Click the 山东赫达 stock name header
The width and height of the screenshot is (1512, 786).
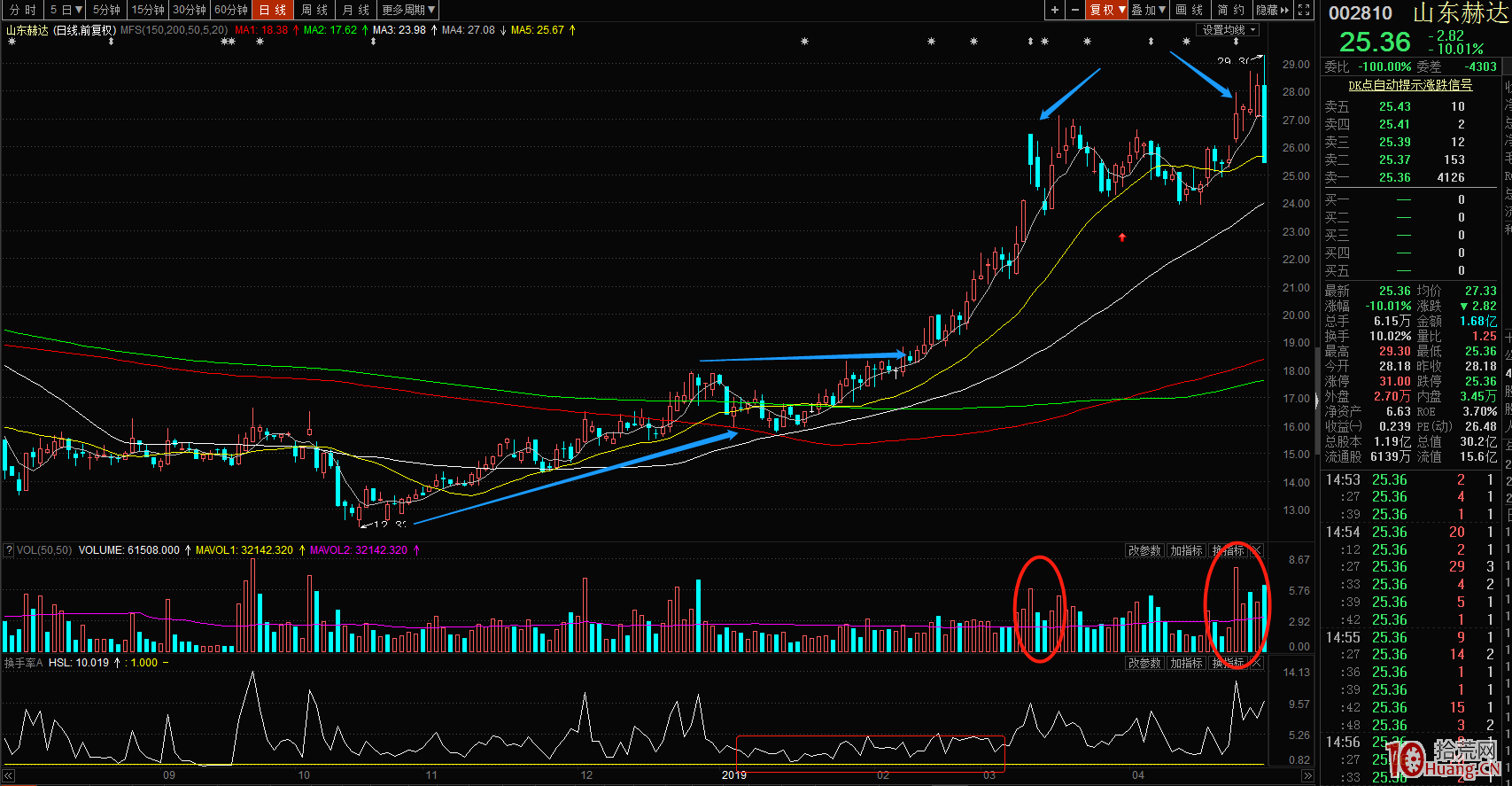coord(1460,13)
